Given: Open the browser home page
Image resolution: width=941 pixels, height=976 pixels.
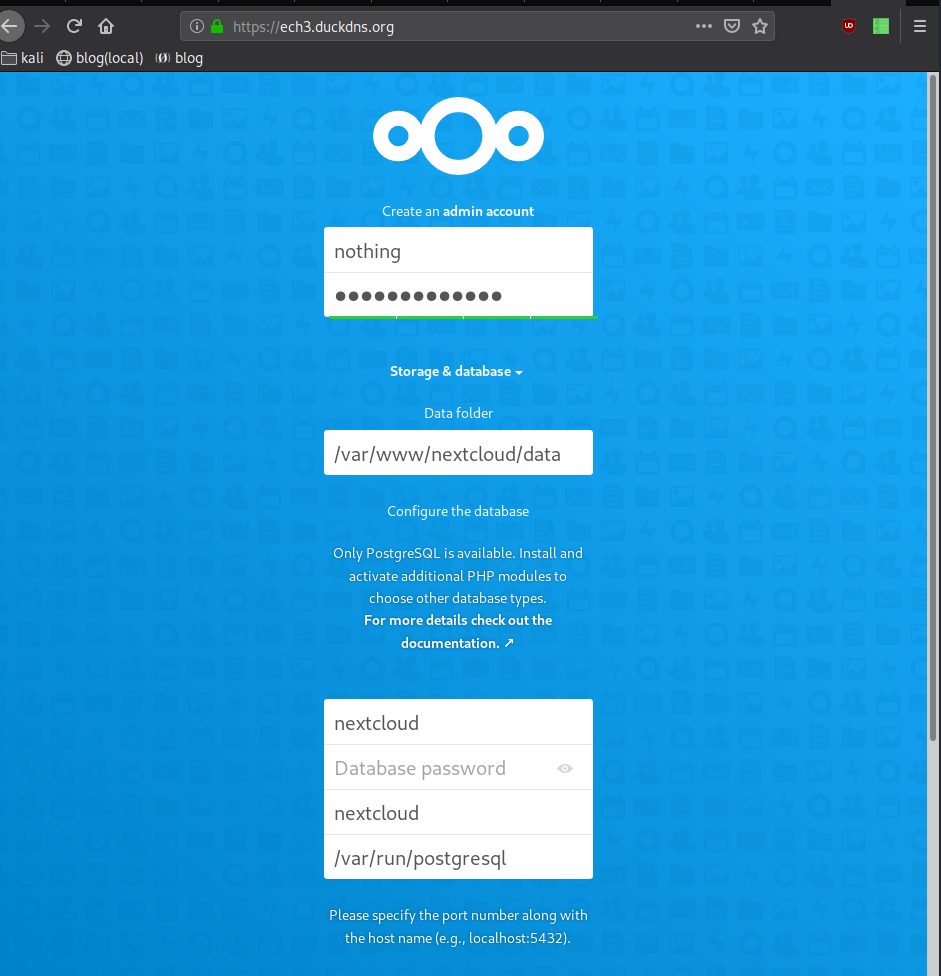Looking at the screenshot, I should pyautogui.click(x=106, y=26).
